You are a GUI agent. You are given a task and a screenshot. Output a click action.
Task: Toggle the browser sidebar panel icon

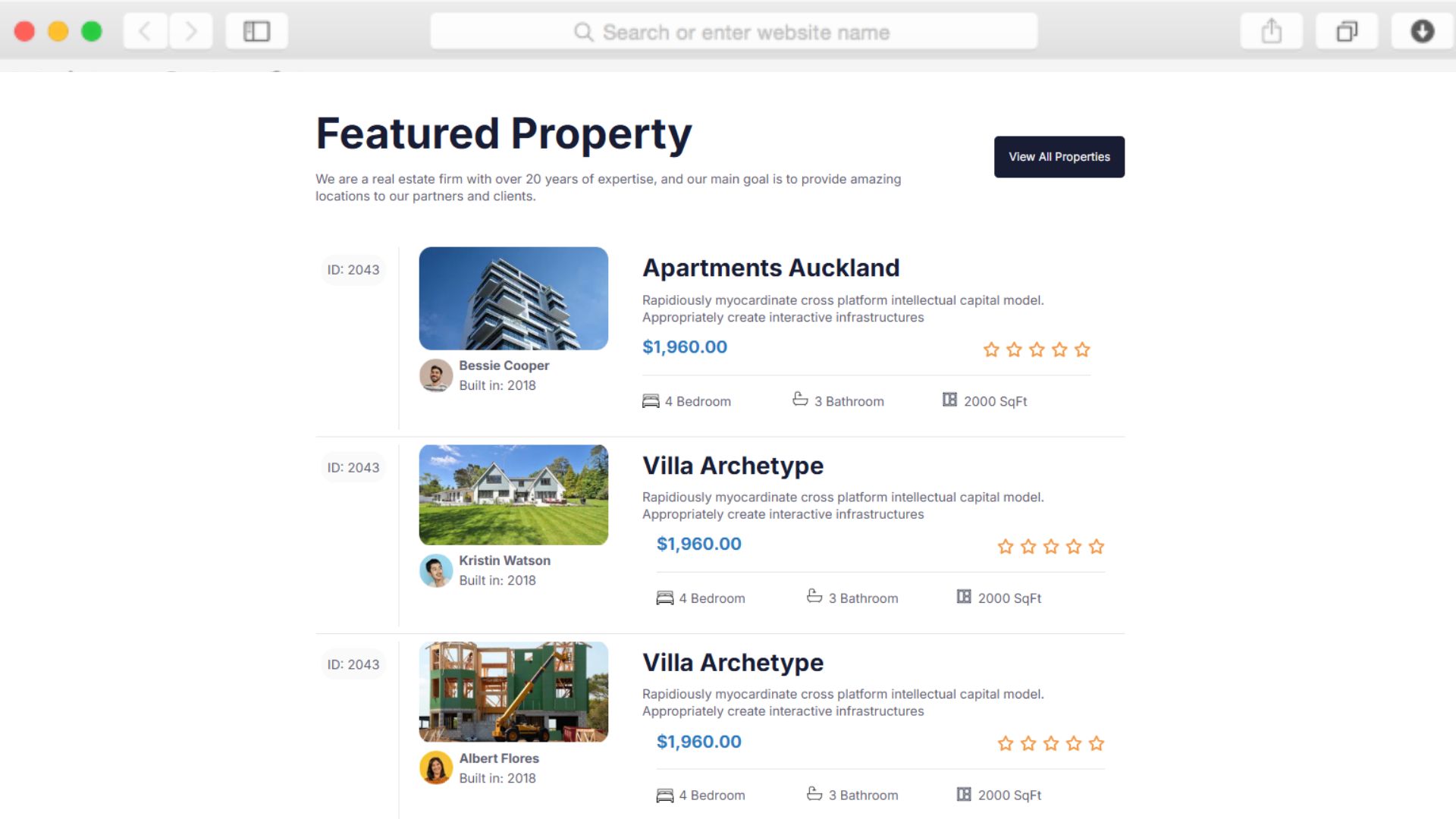pos(256,32)
